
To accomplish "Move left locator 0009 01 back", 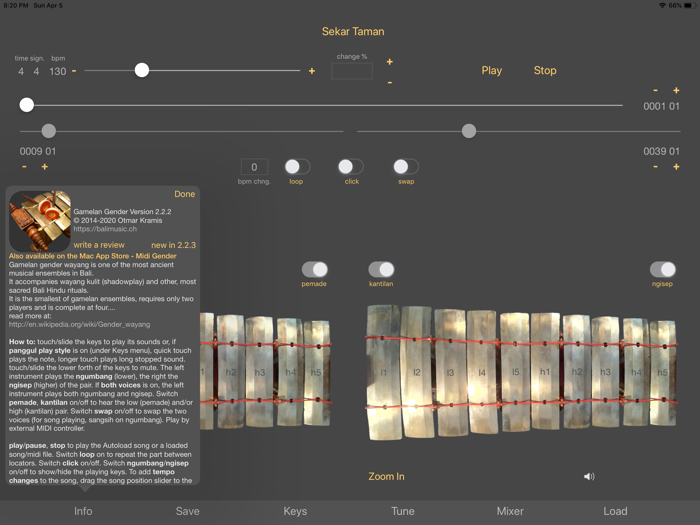I will pyautogui.click(x=24, y=167).
